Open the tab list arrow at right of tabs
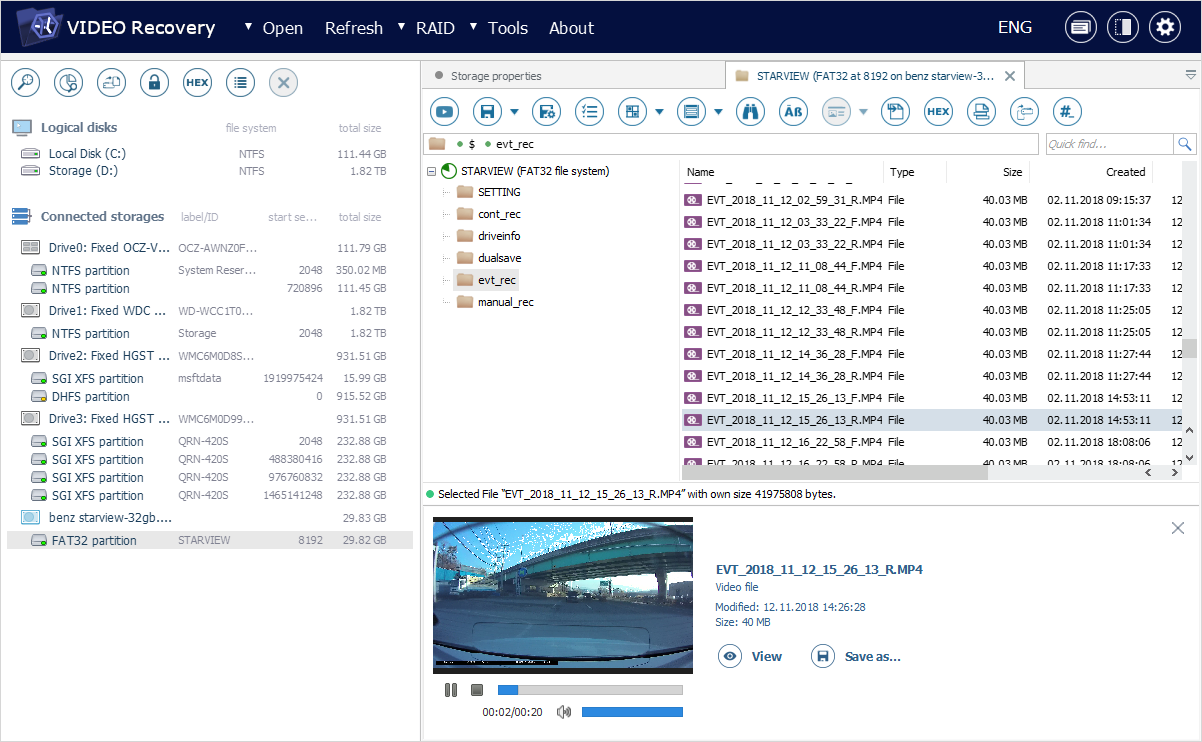The image size is (1202, 742). pos(1190,75)
